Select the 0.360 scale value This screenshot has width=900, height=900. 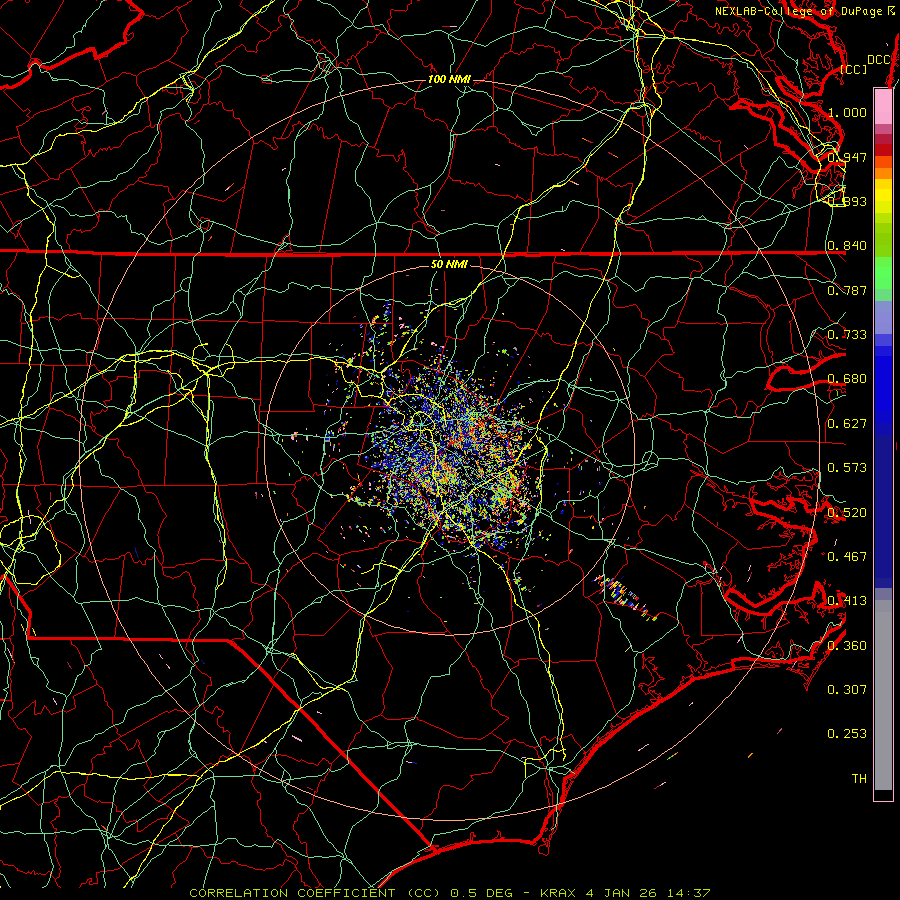[x=847, y=646]
